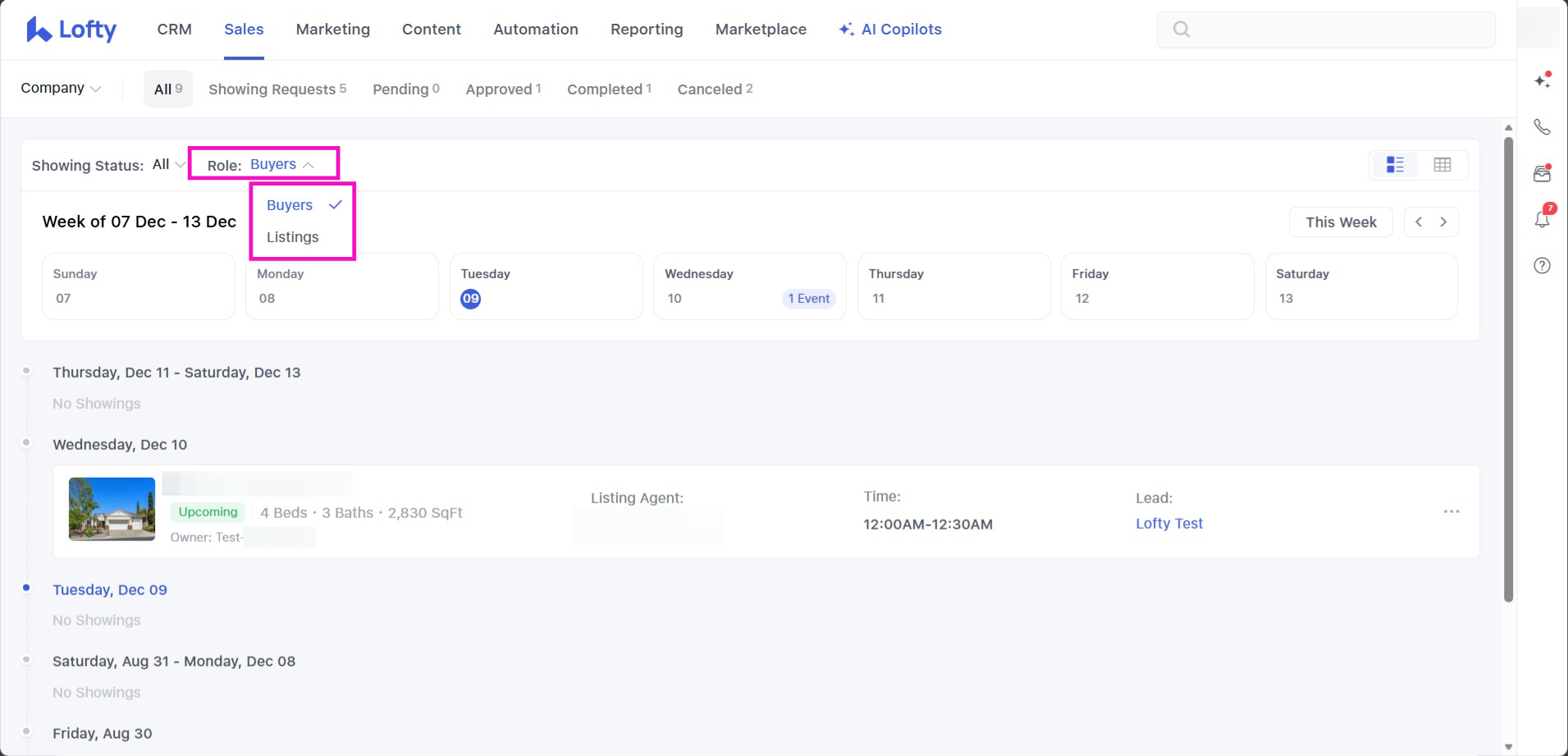Expand the Company dropdown

pyautogui.click(x=61, y=89)
